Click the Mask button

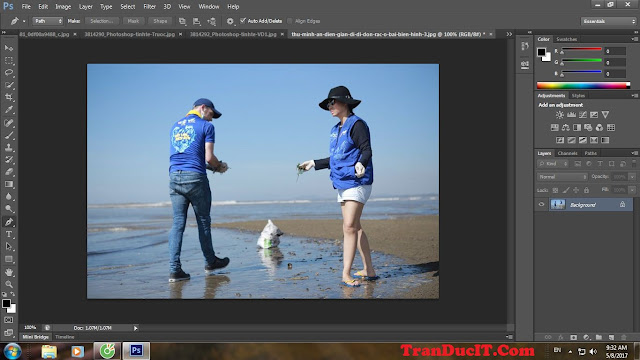tap(133, 21)
